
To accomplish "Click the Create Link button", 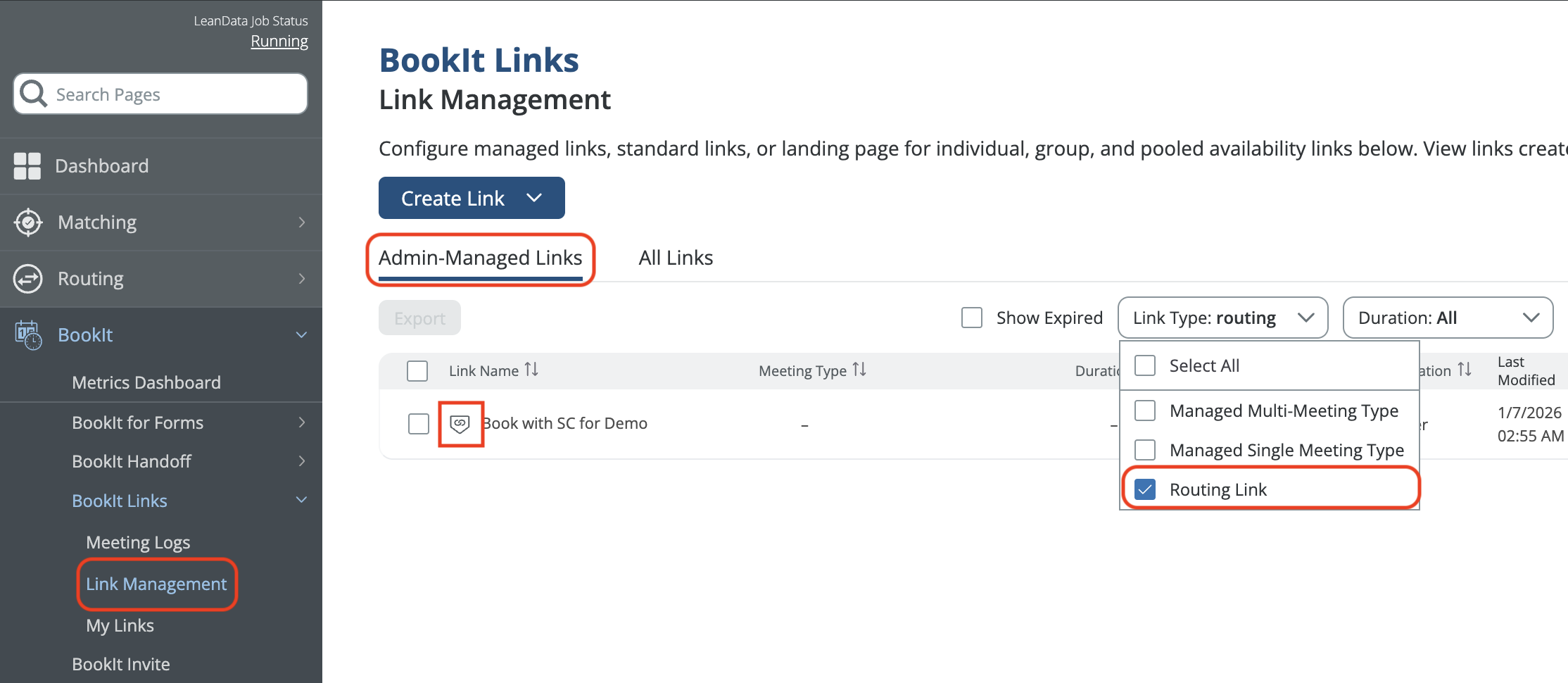I will (x=471, y=199).
